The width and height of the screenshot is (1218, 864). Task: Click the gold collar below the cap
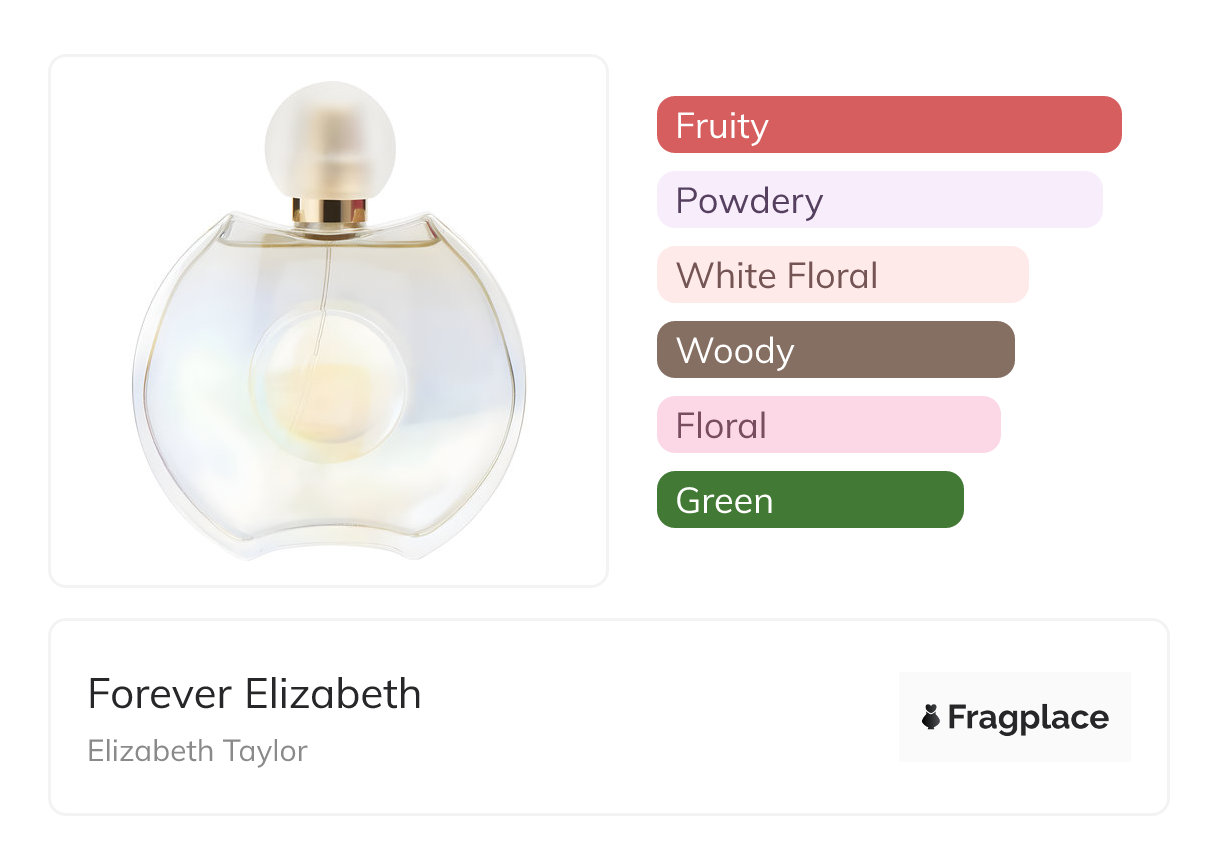pos(329,211)
